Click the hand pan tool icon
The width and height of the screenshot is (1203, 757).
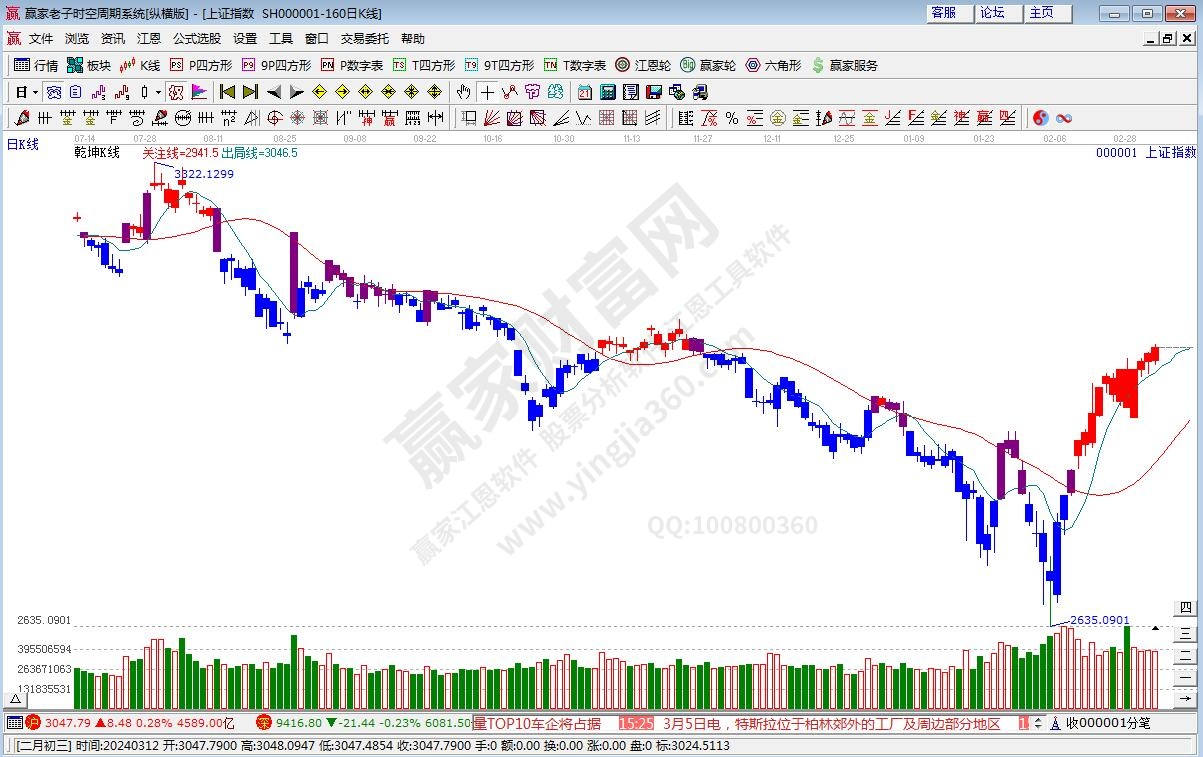coord(463,92)
